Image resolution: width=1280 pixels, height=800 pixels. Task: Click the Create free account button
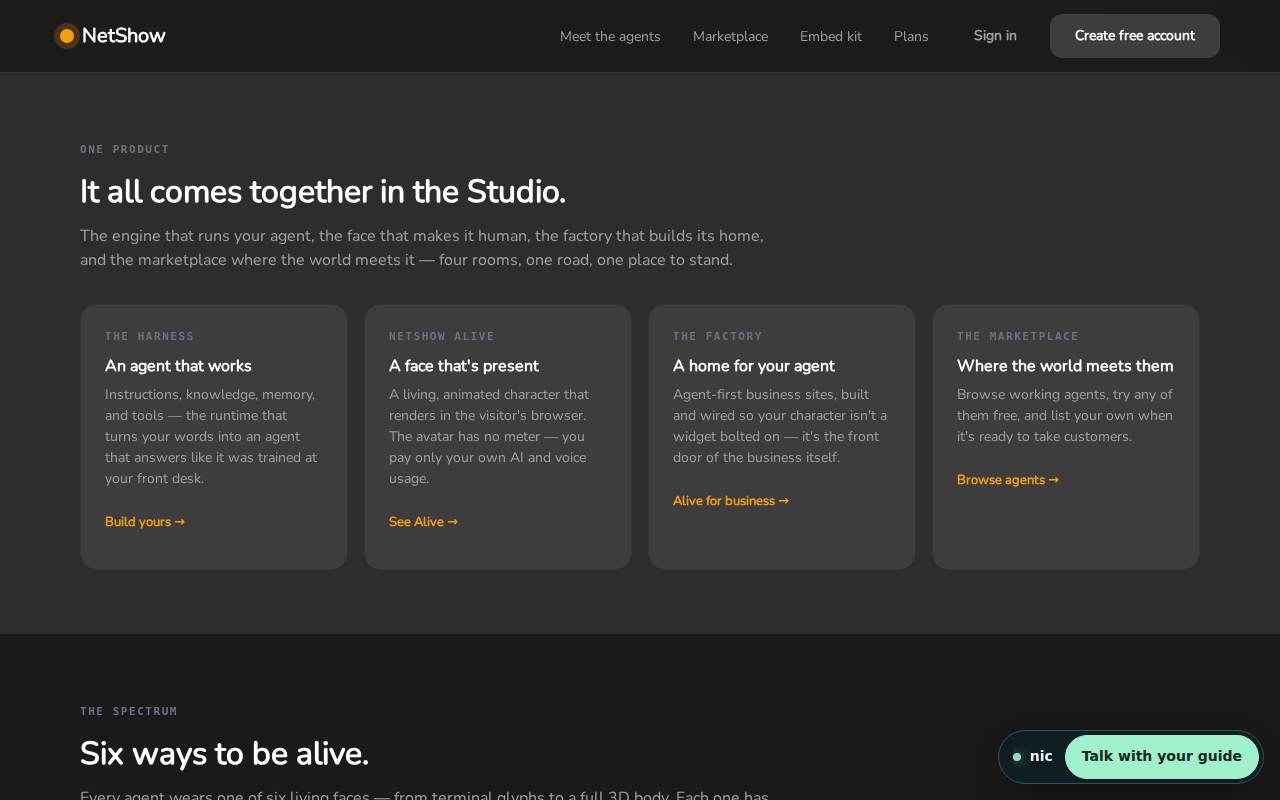point(1135,36)
